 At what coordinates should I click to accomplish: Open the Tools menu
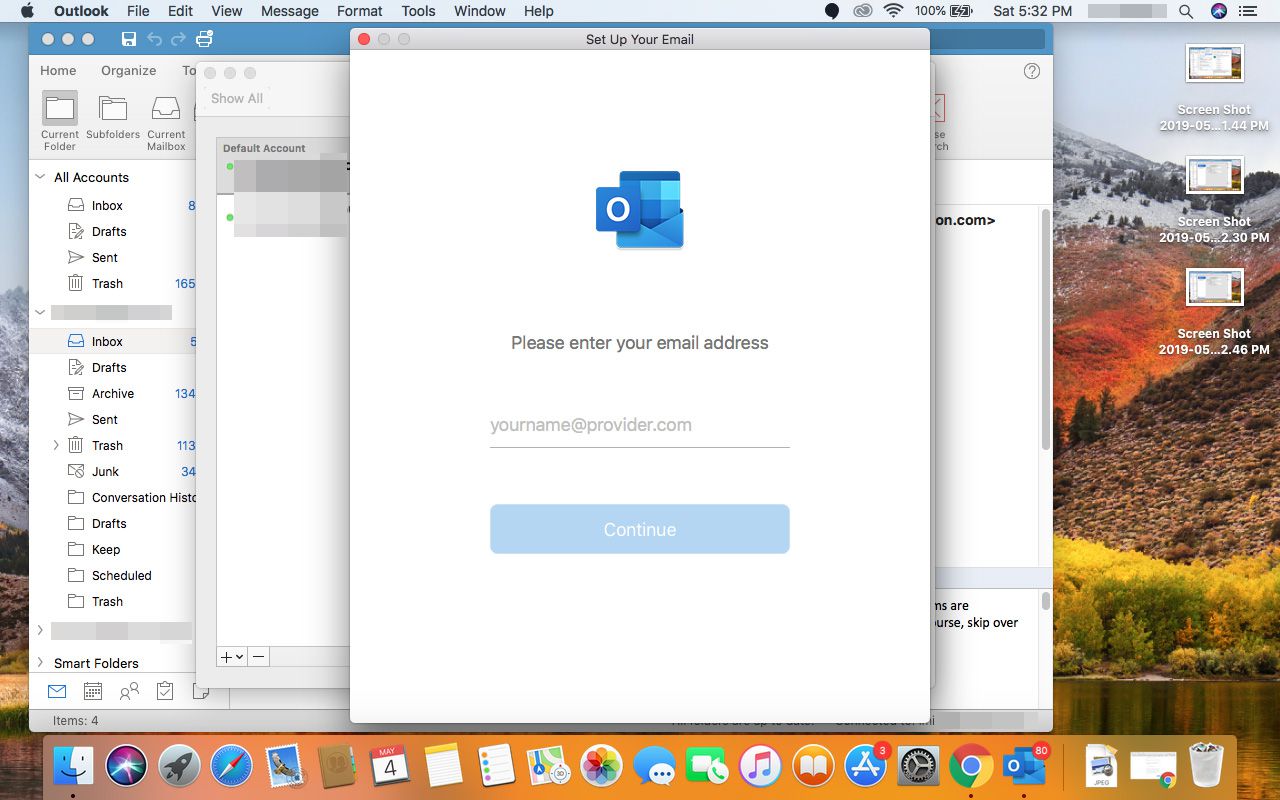(418, 11)
